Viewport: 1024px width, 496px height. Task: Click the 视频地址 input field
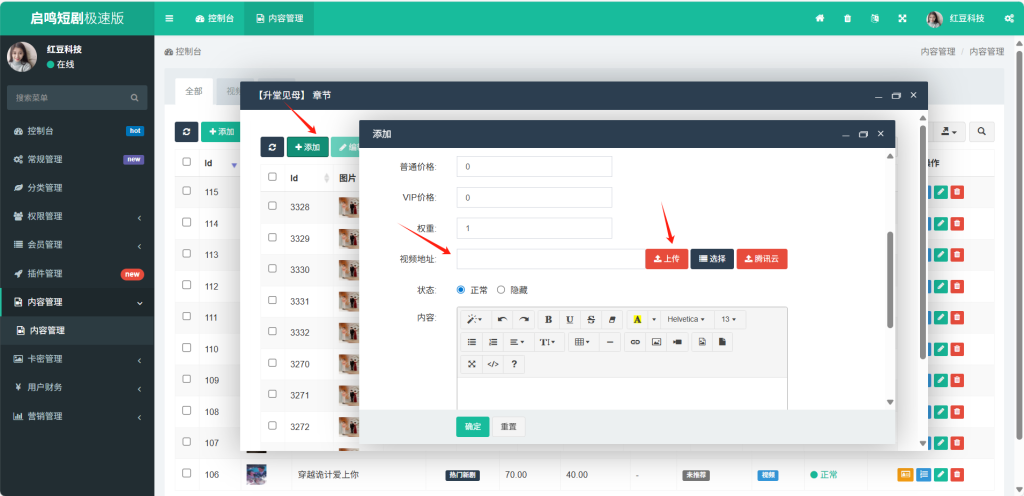[x=550, y=259]
